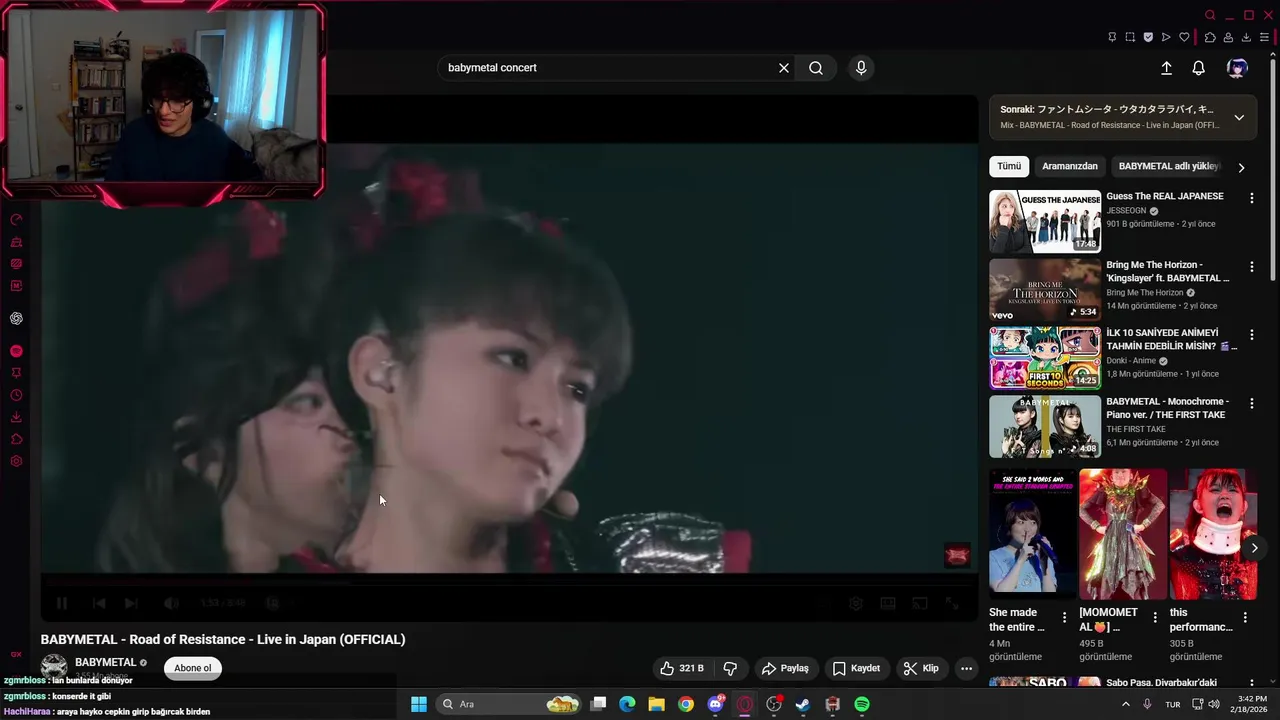
Task: Open options for İLK 10 SANİYEDE ANİMEYİ video
Action: (1251, 335)
